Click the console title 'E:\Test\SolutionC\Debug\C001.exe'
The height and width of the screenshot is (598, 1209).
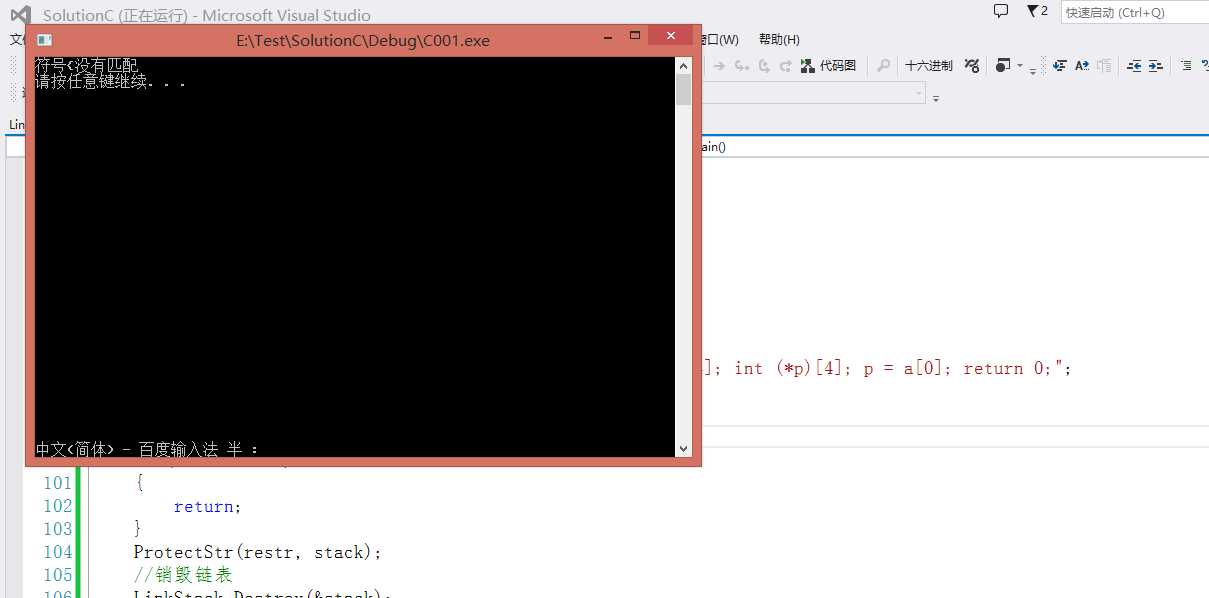tap(363, 40)
